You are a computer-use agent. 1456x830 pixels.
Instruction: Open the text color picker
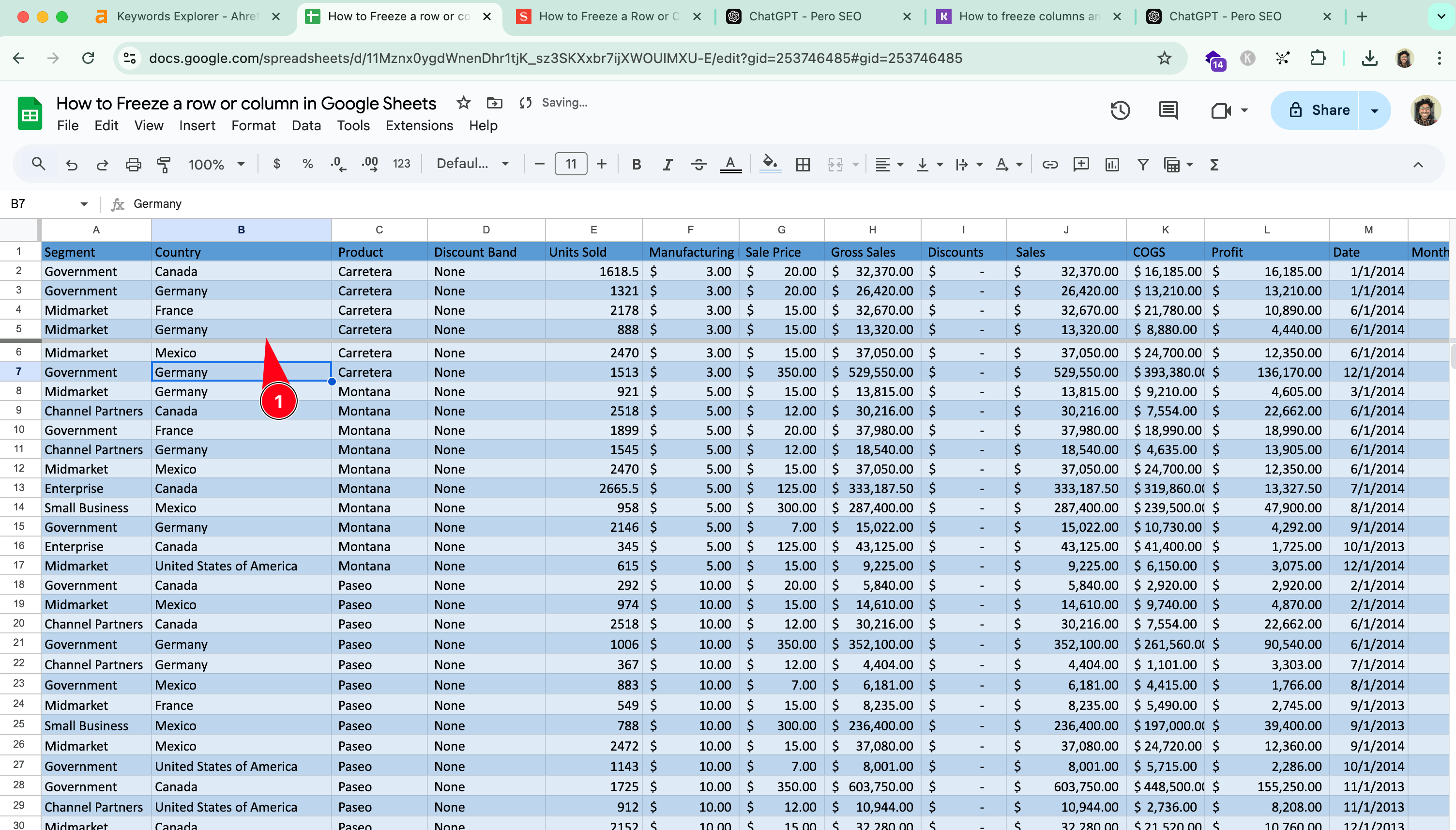[730, 164]
